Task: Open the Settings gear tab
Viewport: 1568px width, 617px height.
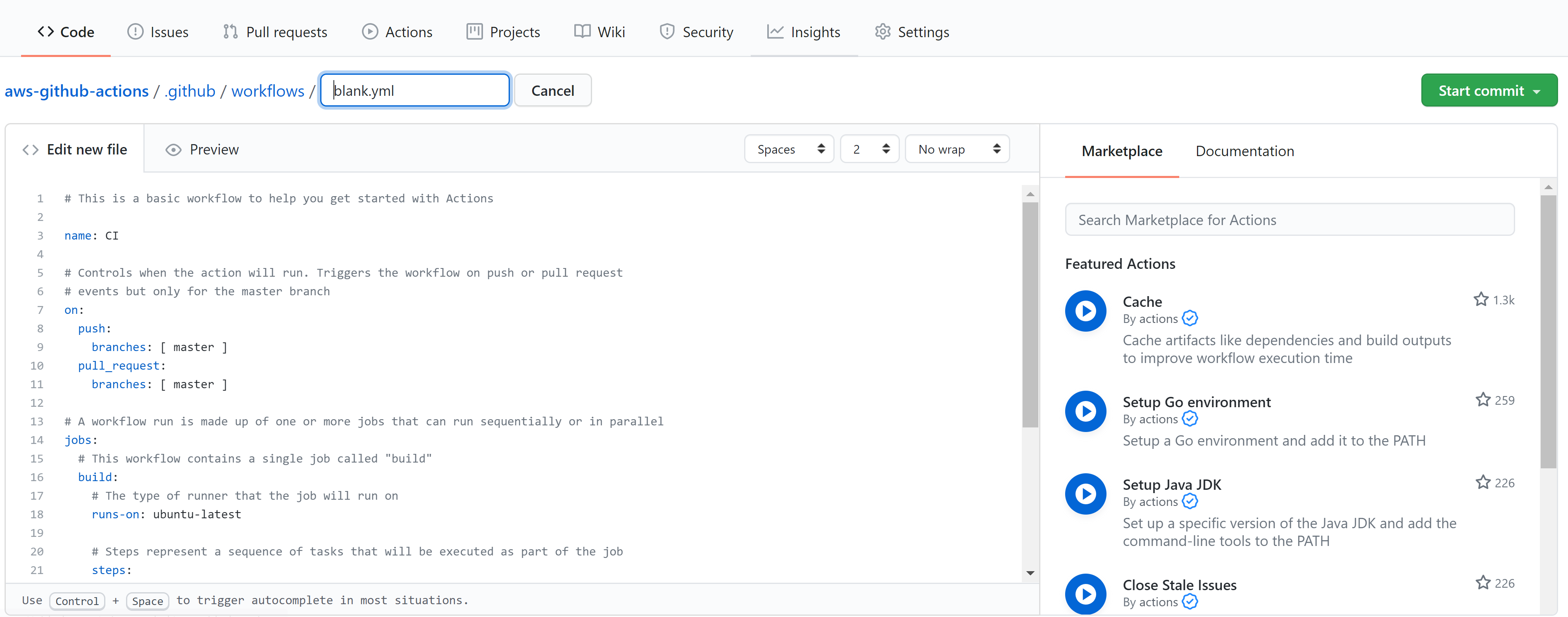Action: pyautogui.click(x=911, y=32)
